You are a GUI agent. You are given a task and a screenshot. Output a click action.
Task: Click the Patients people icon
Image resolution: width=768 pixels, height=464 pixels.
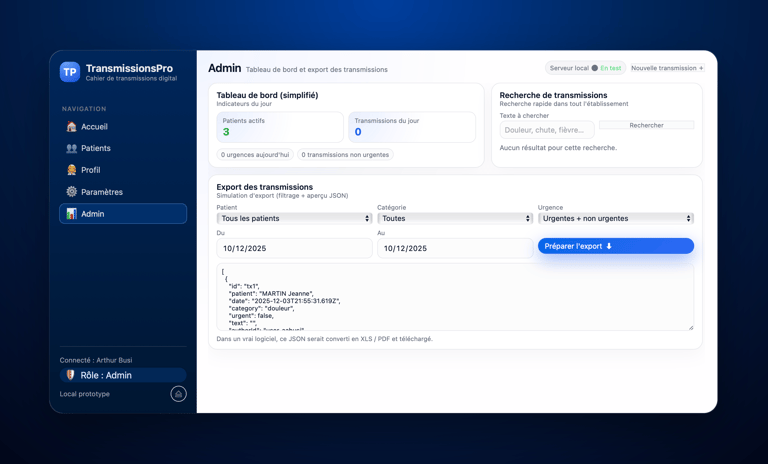[72, 148]
